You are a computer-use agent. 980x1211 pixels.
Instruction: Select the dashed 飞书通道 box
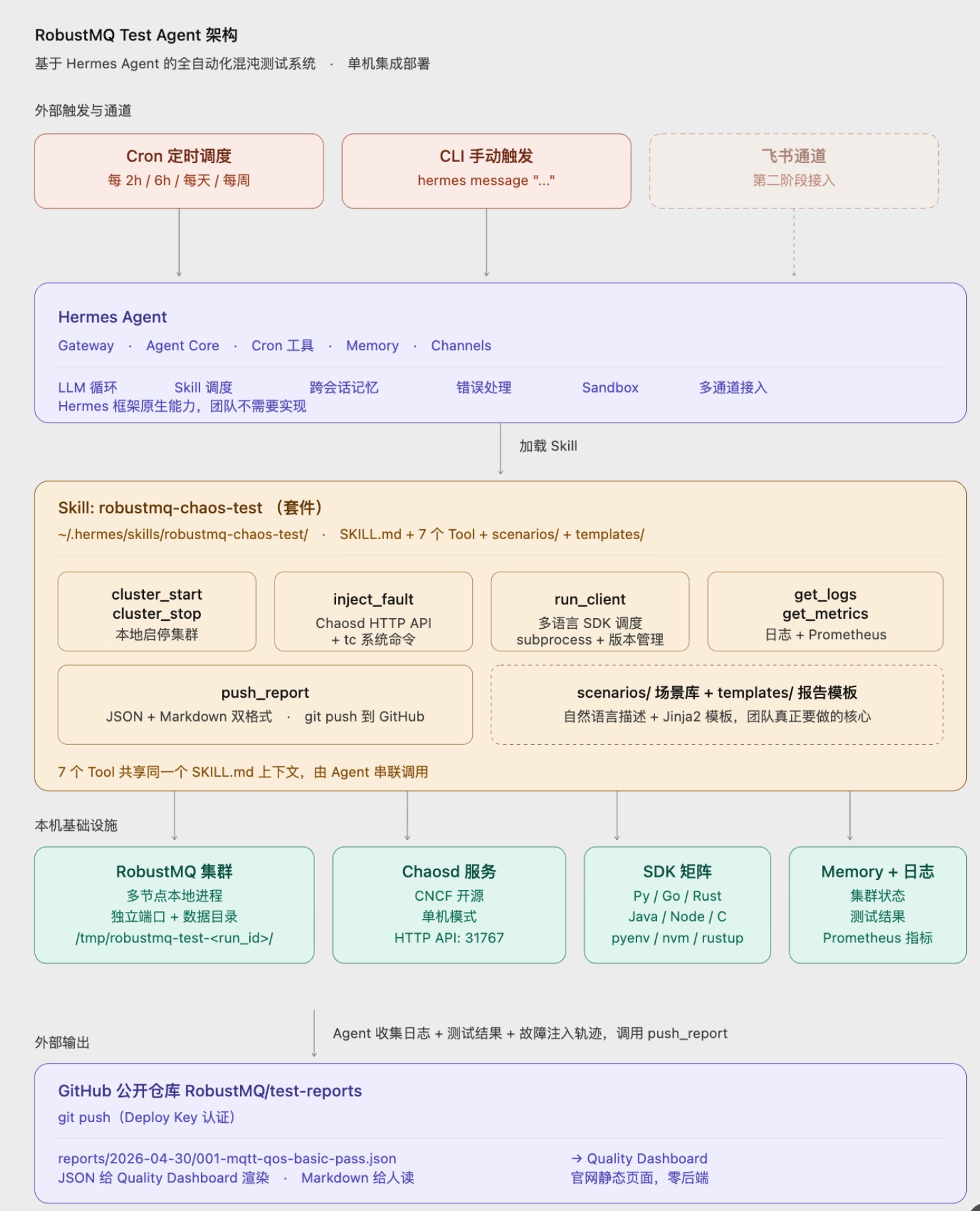click(x=794, y=171)
